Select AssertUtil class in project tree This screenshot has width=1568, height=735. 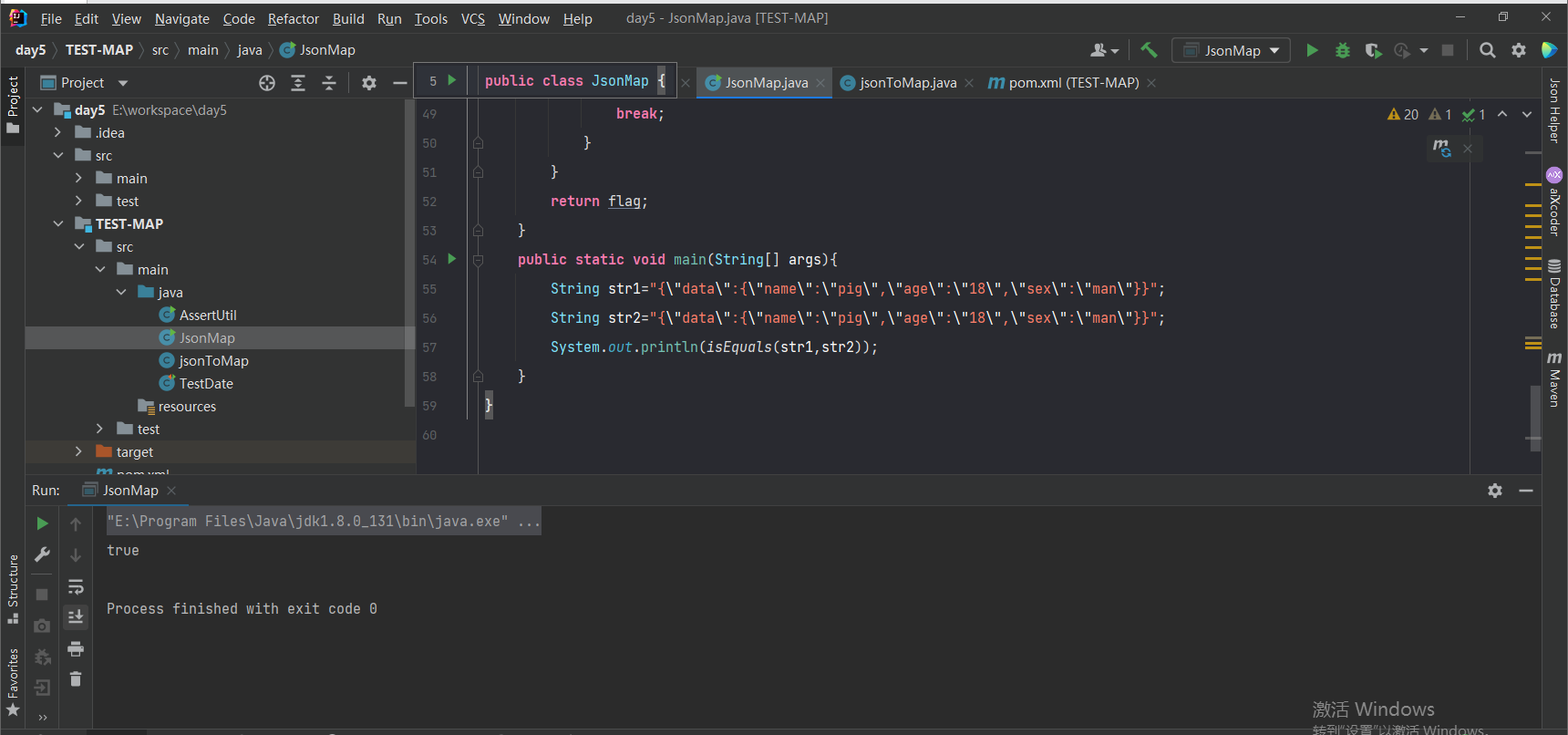tap(207, 316)
